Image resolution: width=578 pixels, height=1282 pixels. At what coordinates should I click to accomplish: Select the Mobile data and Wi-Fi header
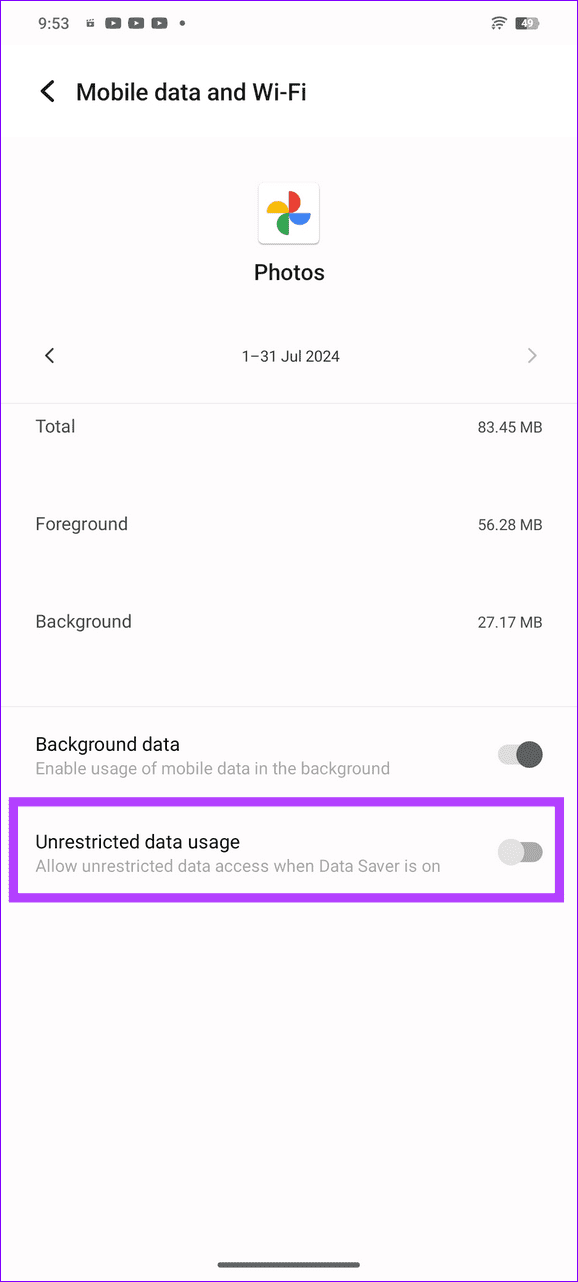tap(190, 91)
